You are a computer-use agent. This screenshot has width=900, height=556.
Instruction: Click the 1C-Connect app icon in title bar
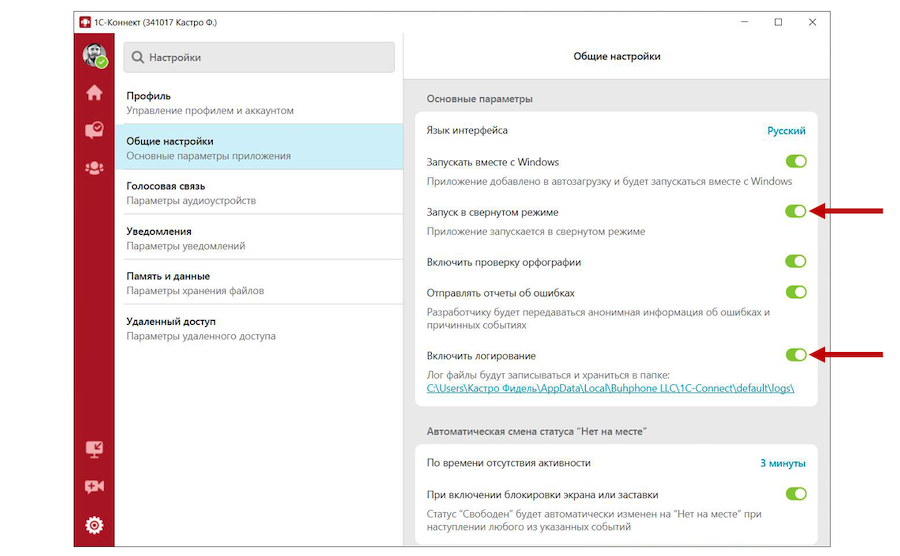pyautogui.click(x=84, y=22)
